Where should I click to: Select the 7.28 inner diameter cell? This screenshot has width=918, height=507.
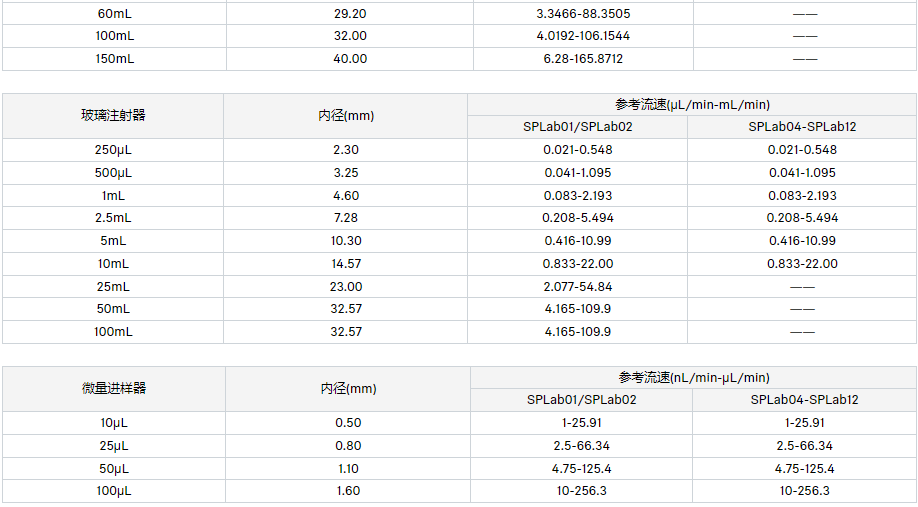(346, 218)
